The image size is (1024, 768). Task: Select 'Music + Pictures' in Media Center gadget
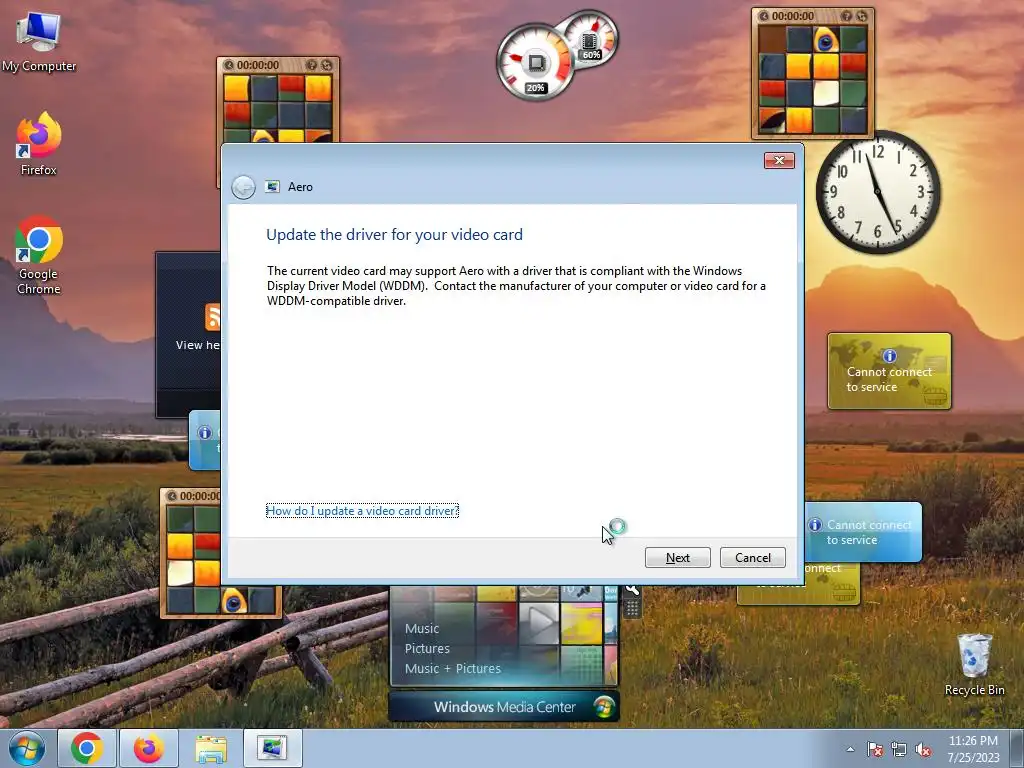point(453,669)
